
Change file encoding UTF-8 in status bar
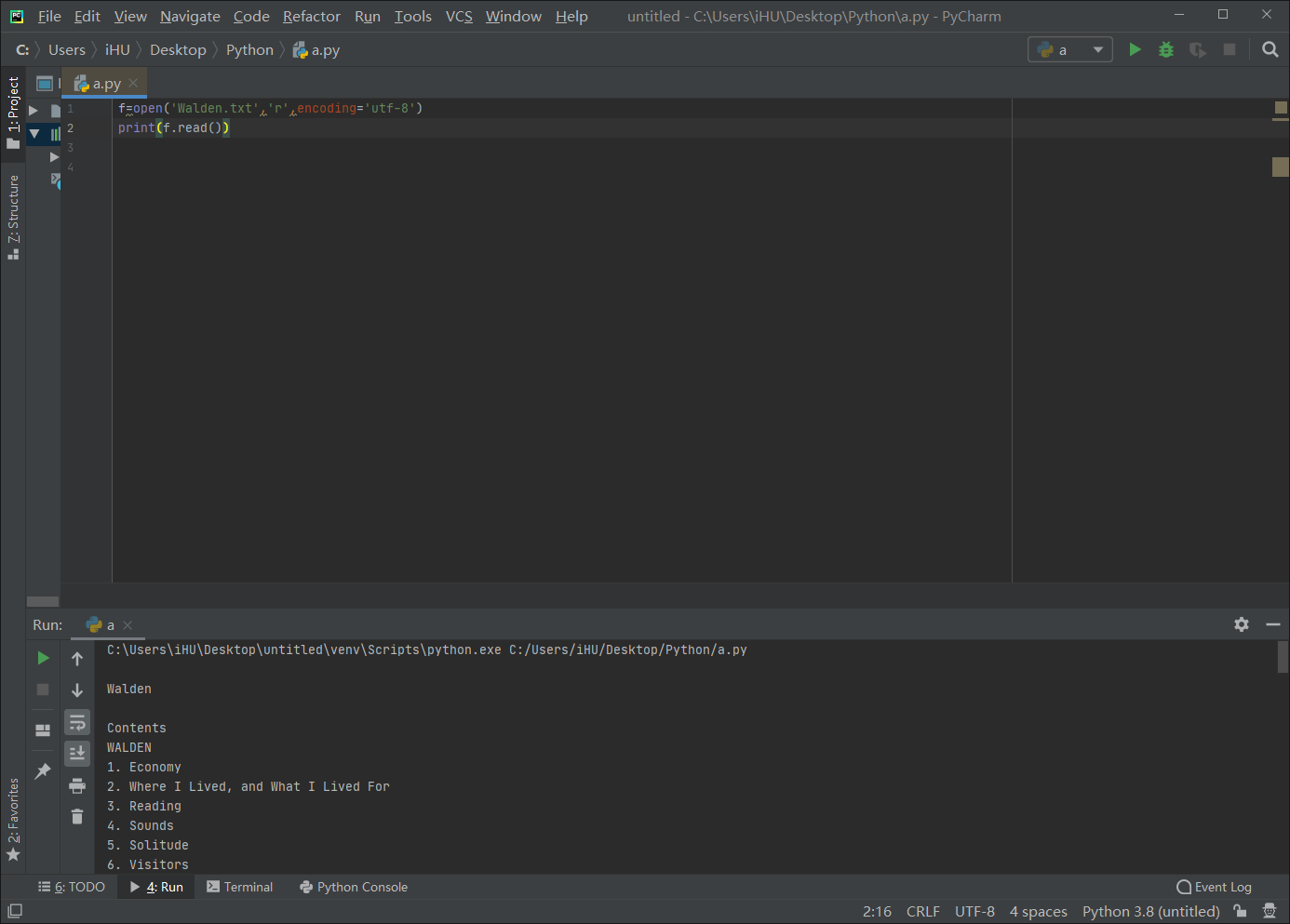(974, 911)
